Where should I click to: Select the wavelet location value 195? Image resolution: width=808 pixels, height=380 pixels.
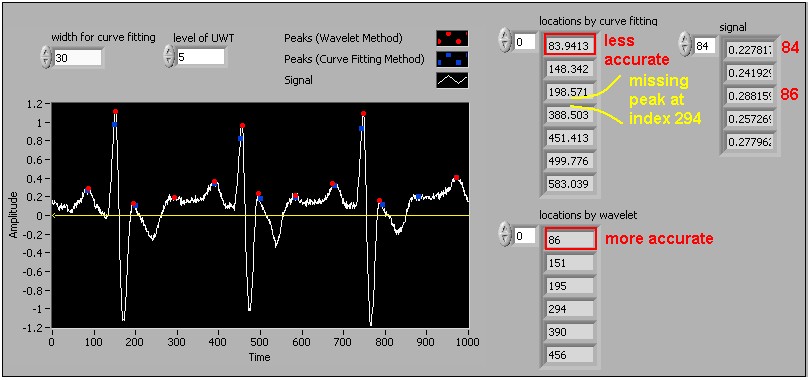(570, 286)
